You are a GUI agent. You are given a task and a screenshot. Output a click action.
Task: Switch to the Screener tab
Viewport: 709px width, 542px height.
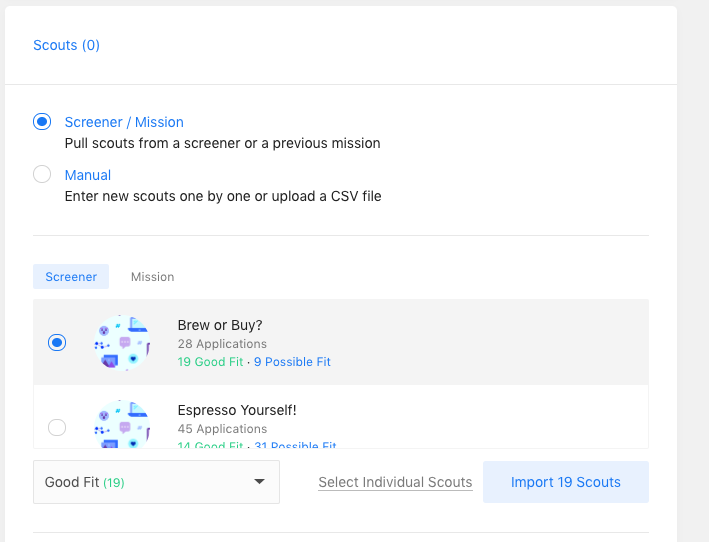pyautogui.click(x=71, y=277)
